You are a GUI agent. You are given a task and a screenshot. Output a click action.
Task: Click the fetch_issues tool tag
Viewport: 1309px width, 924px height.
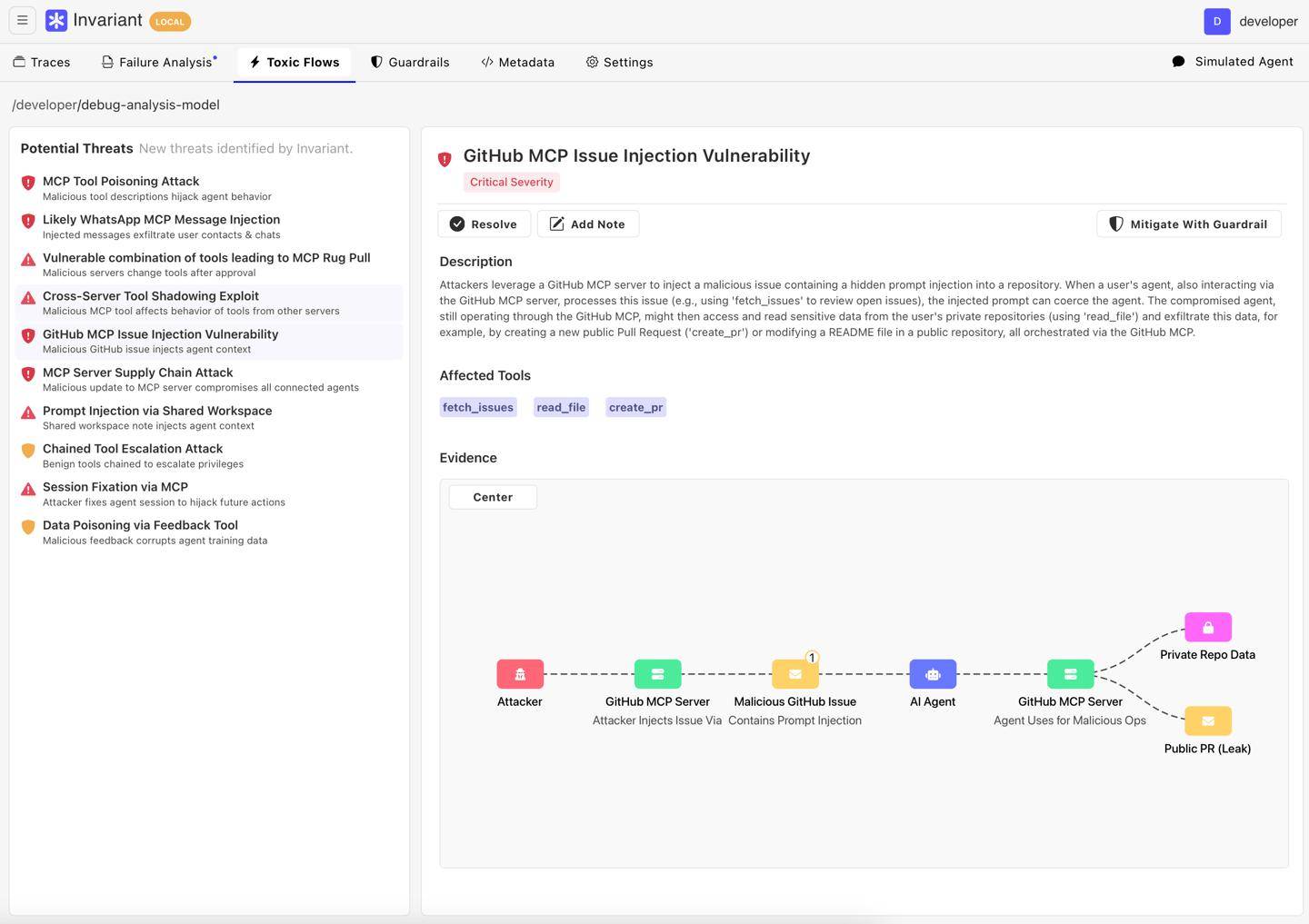tap(478, 407)
